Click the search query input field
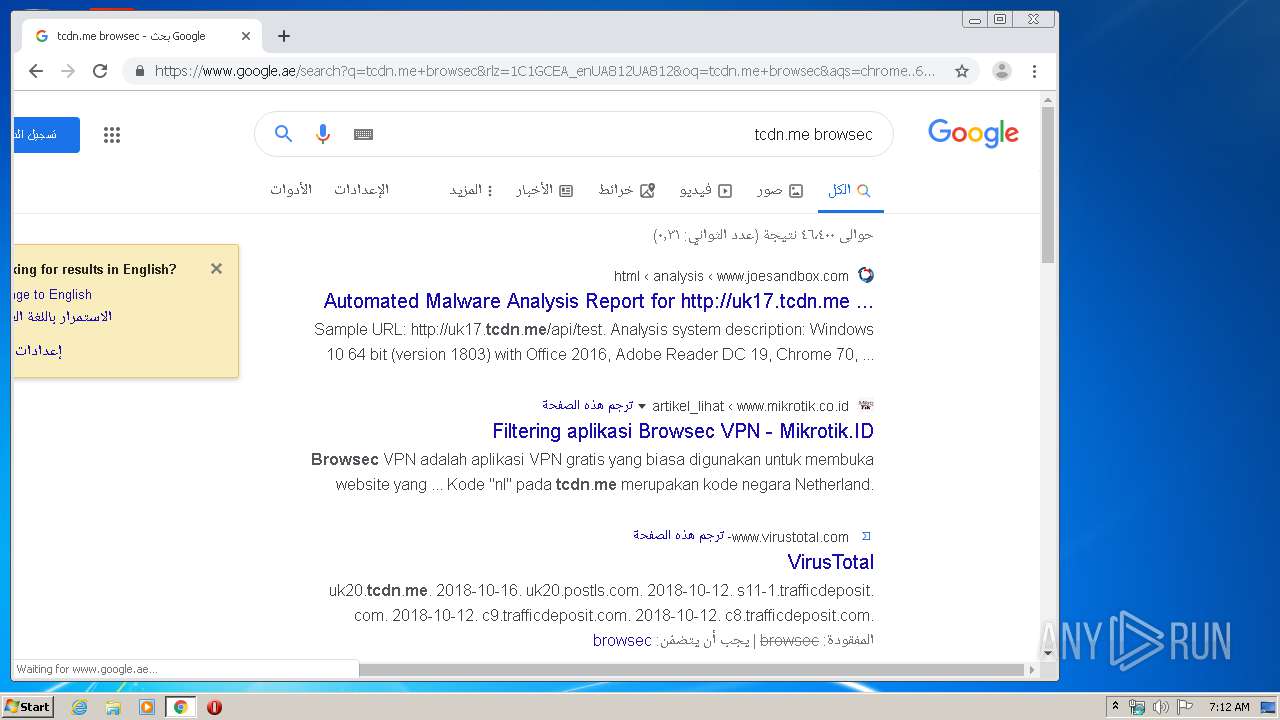 pyautogui.click(x=630, y=134)
